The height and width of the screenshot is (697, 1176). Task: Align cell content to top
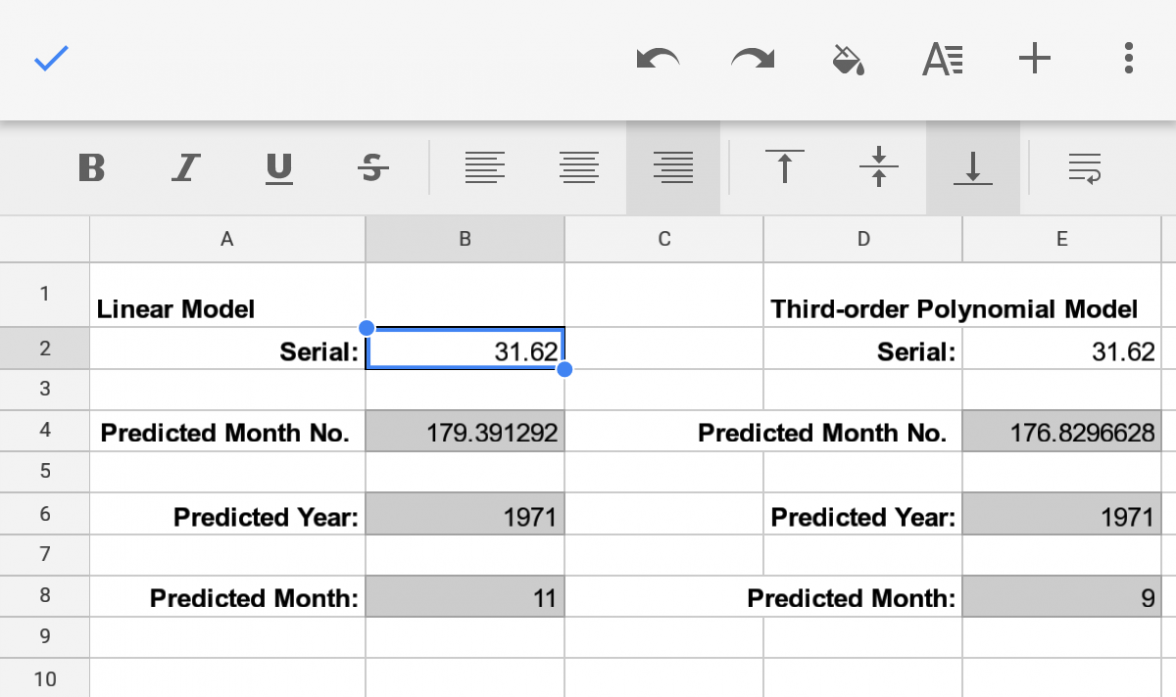click(785, 168)
